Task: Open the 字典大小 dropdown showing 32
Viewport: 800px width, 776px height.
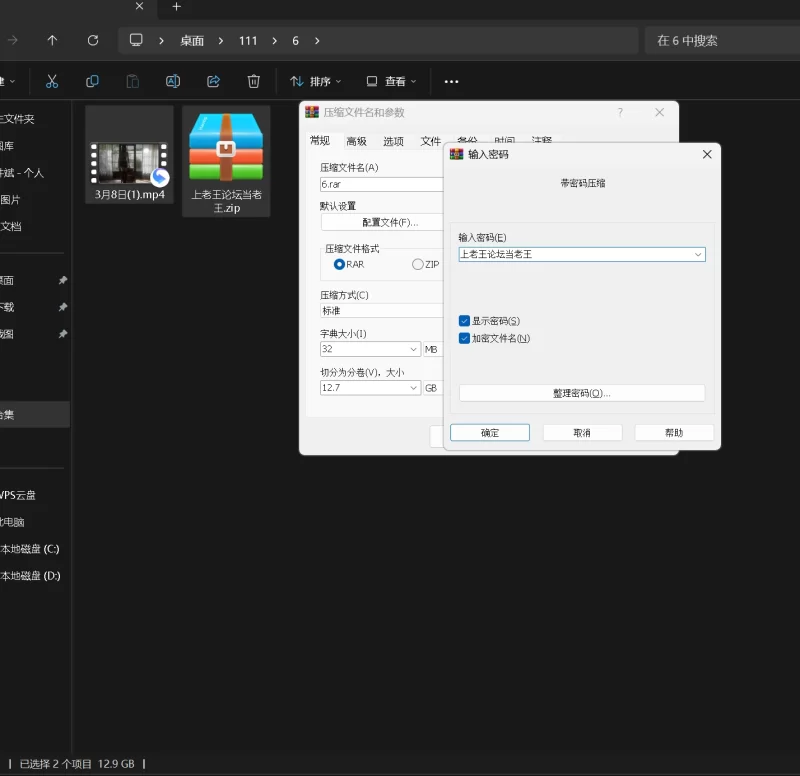Action: click(413, 349)
